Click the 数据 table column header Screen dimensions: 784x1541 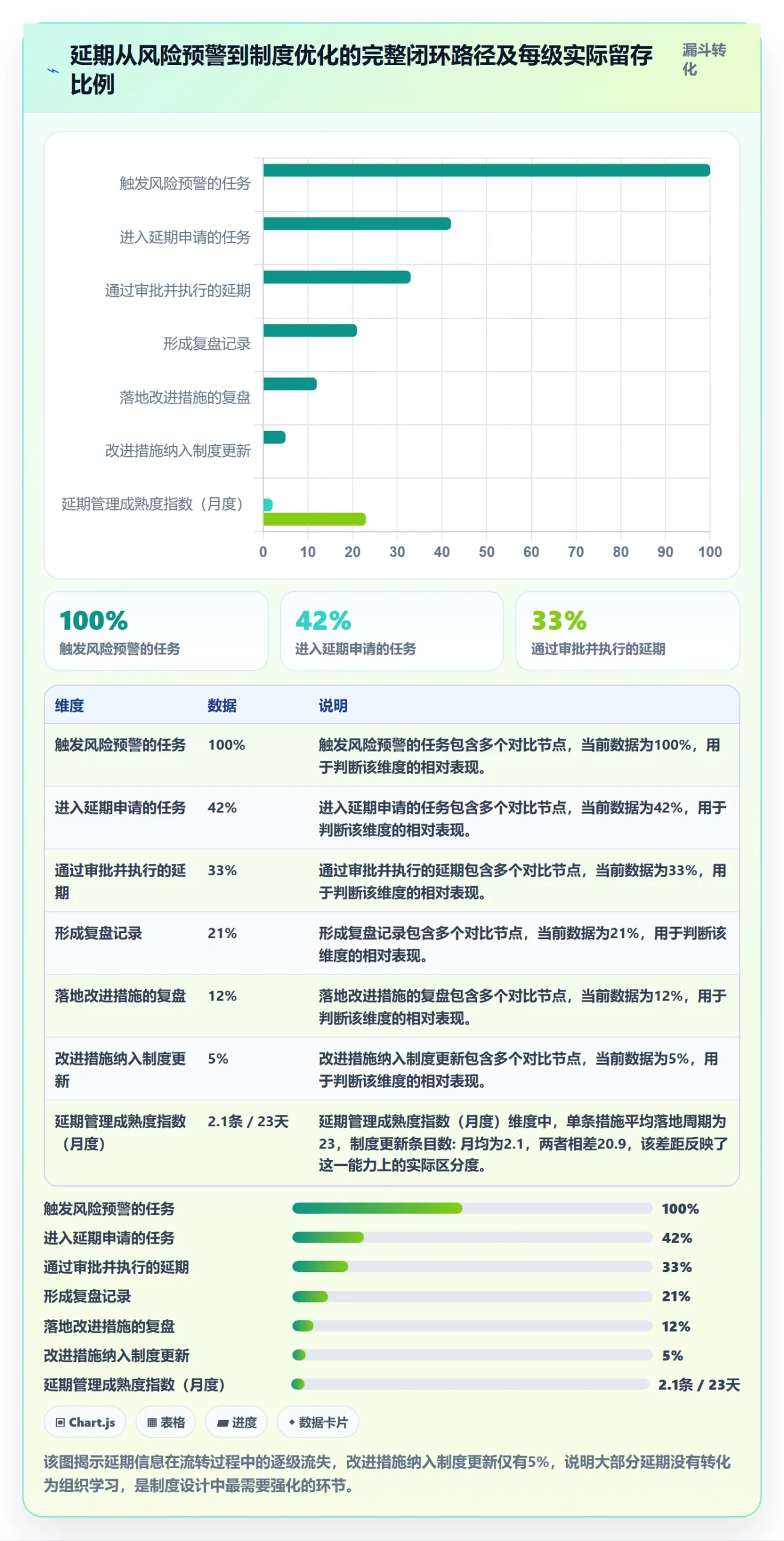point(222,705)
